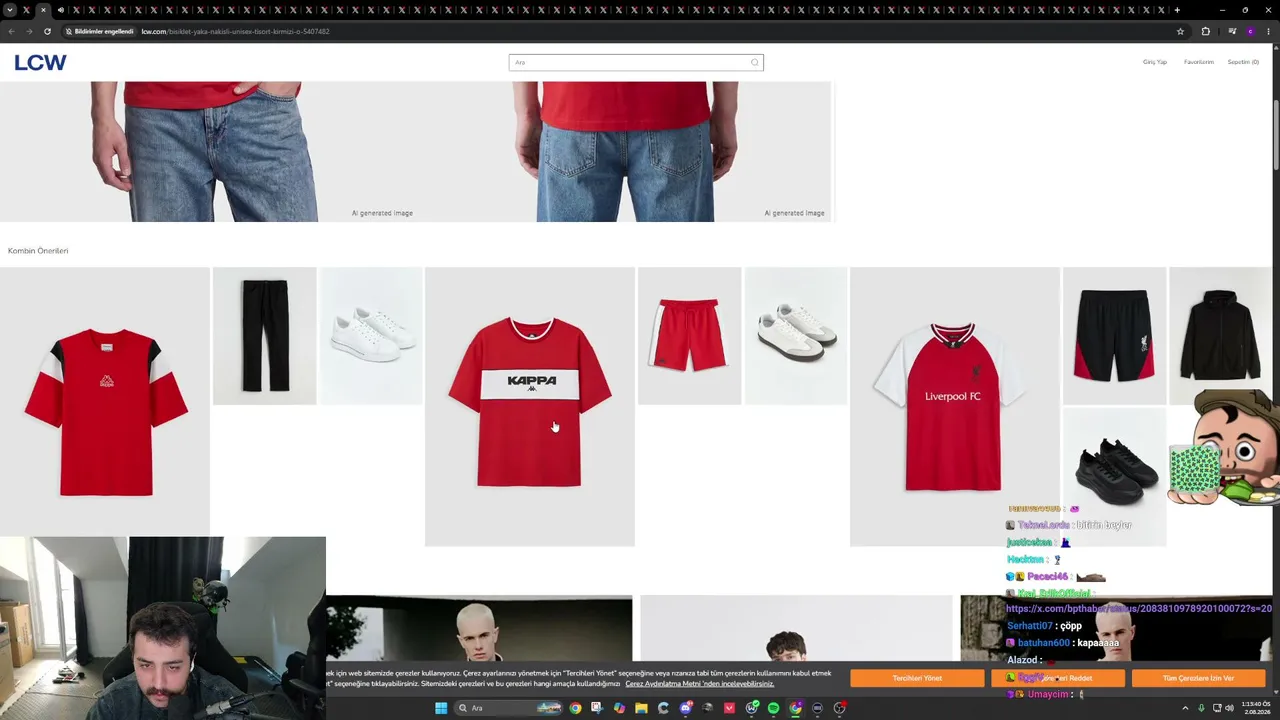1280x720 pixels.
Task: Reload the page with the browser refresh icon
Action: click(47, 31)
